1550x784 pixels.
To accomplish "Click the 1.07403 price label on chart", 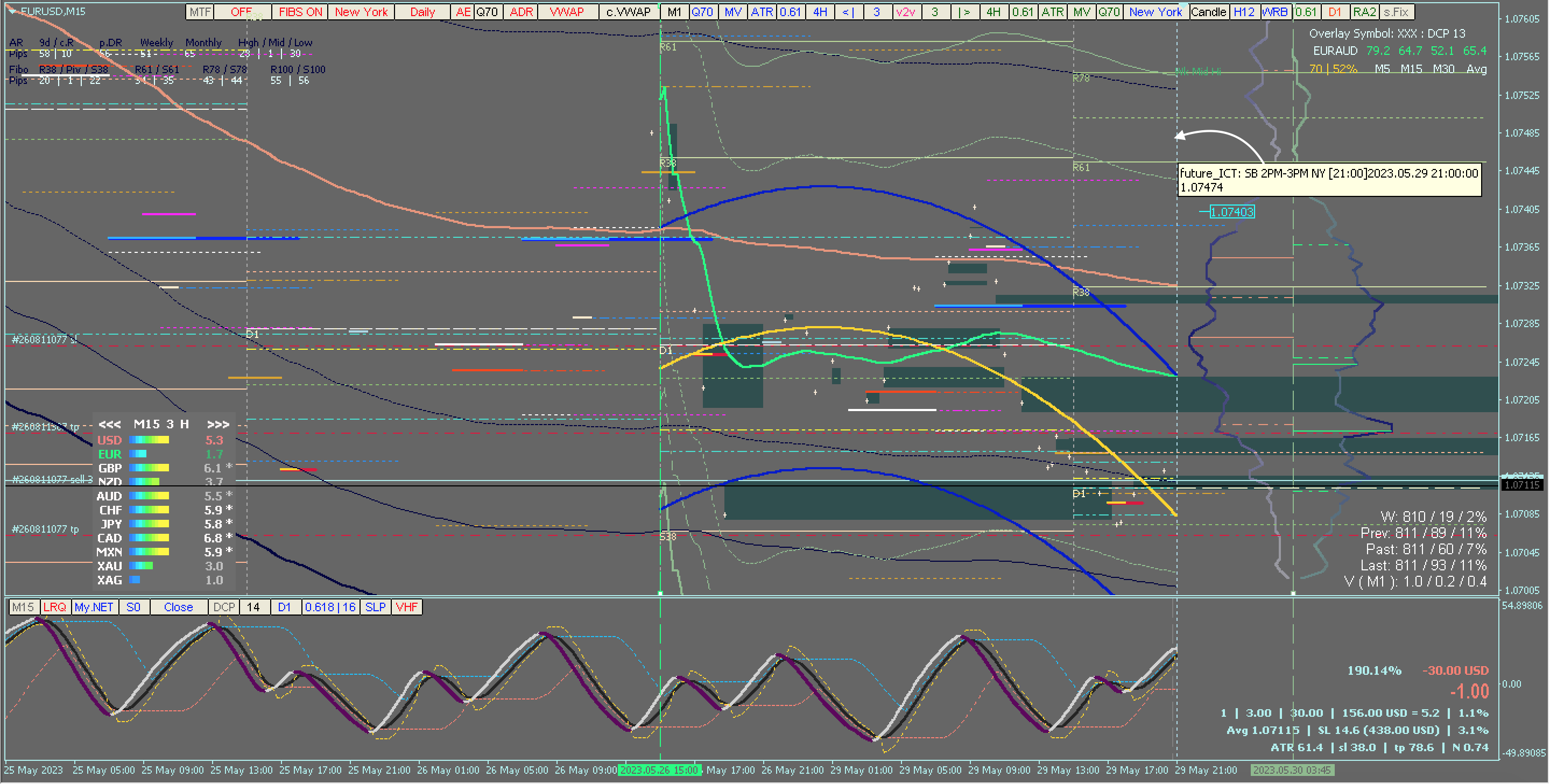I will [x=1232, y=212].
